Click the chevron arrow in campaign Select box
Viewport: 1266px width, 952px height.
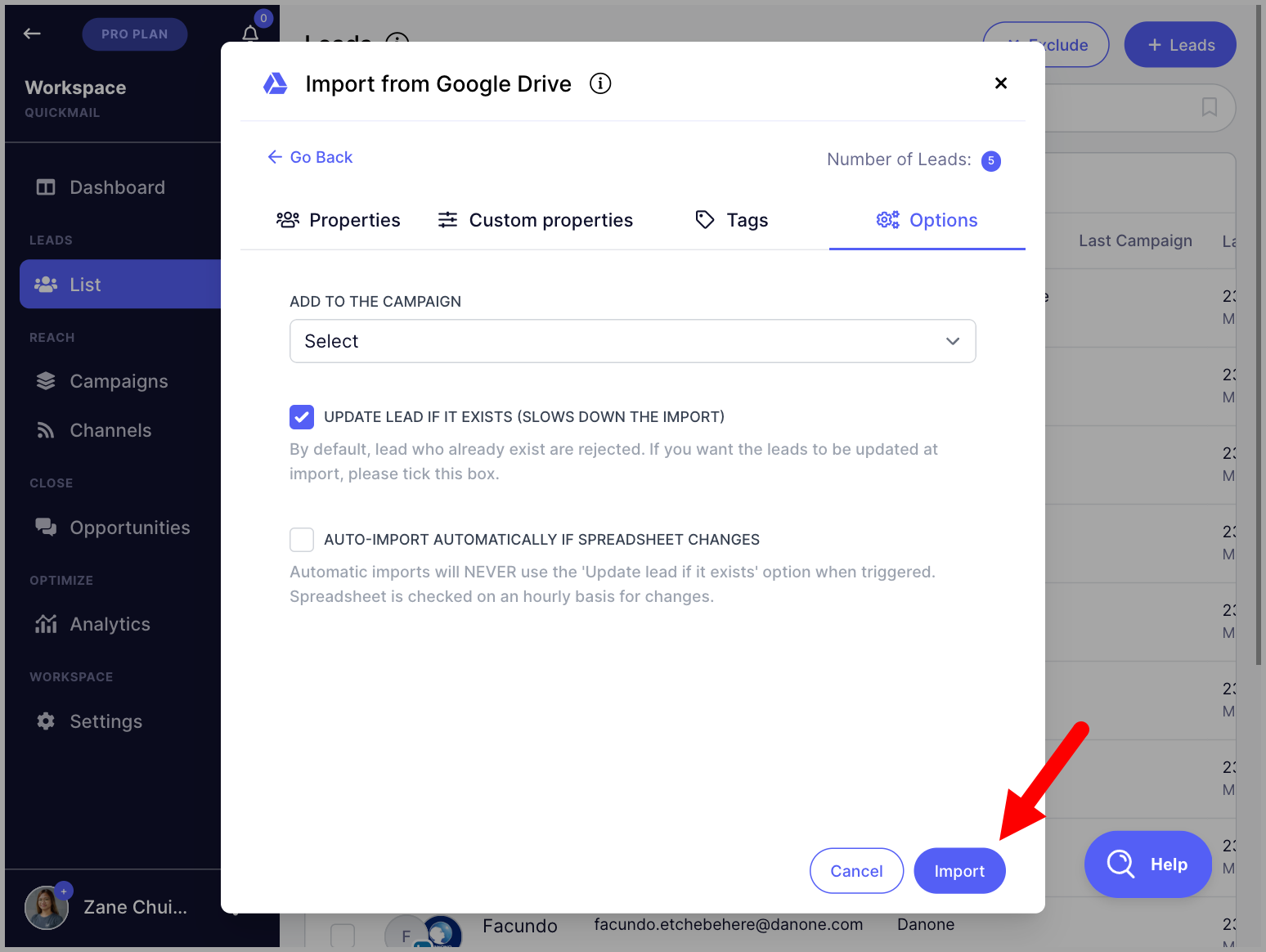coord(953,341)
